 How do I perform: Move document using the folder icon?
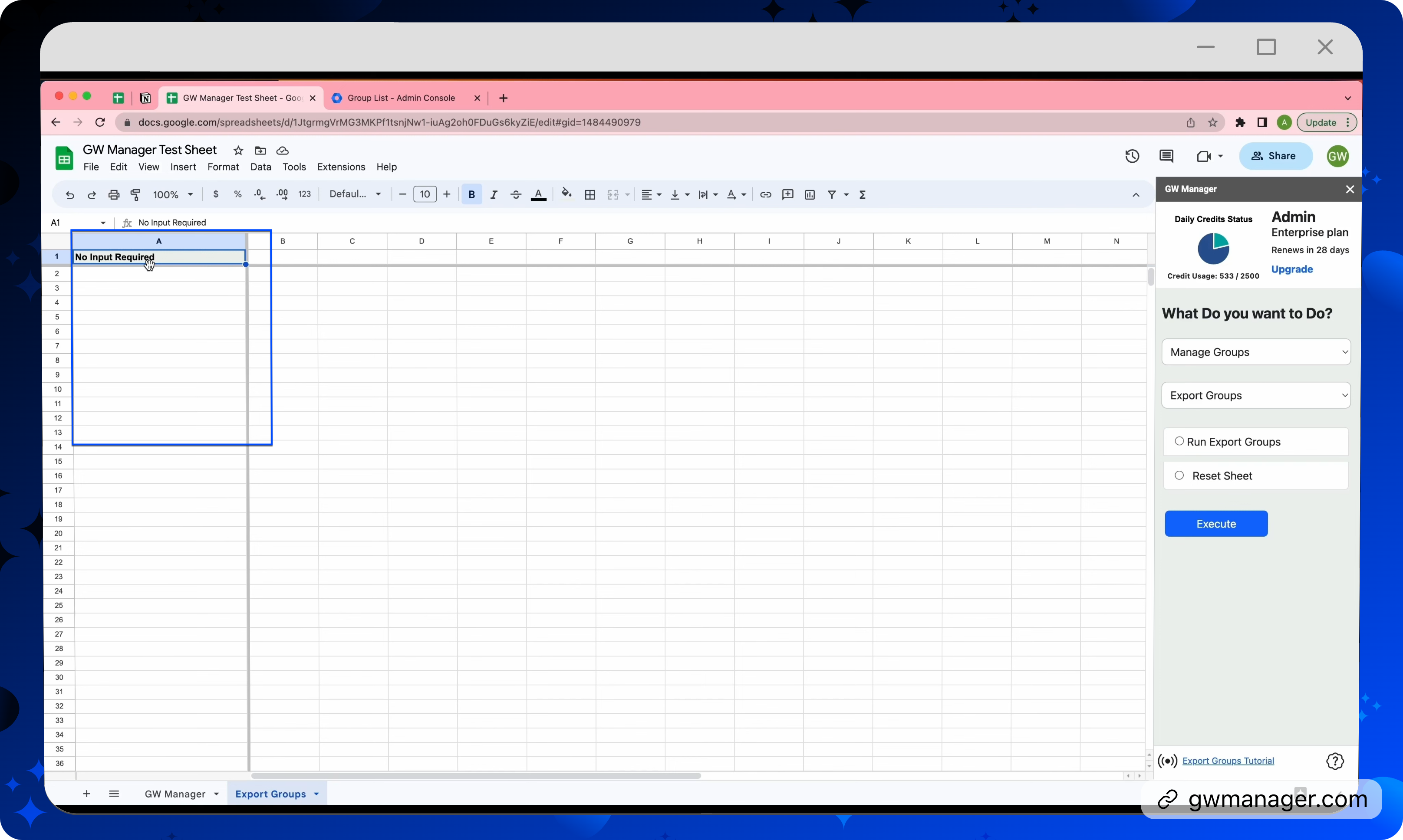260,150
